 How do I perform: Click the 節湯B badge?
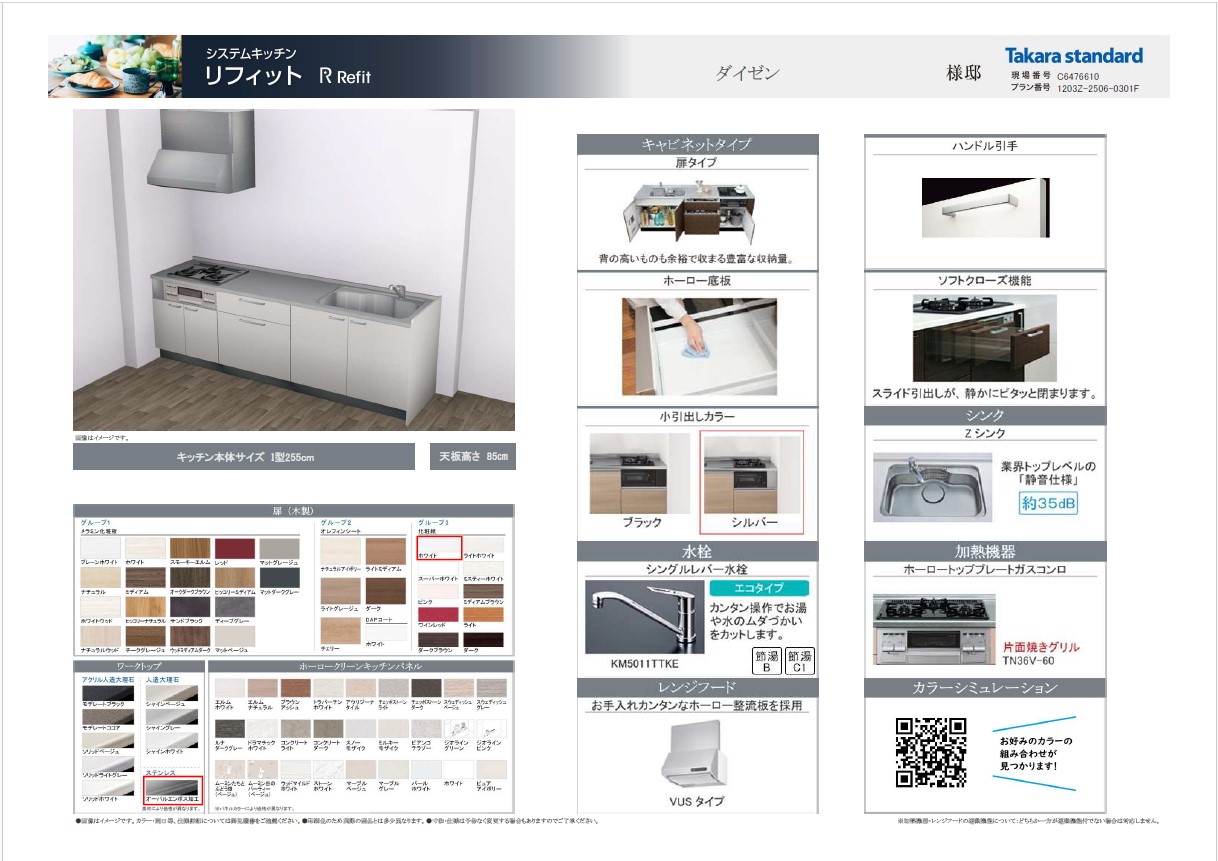(766, 661)
